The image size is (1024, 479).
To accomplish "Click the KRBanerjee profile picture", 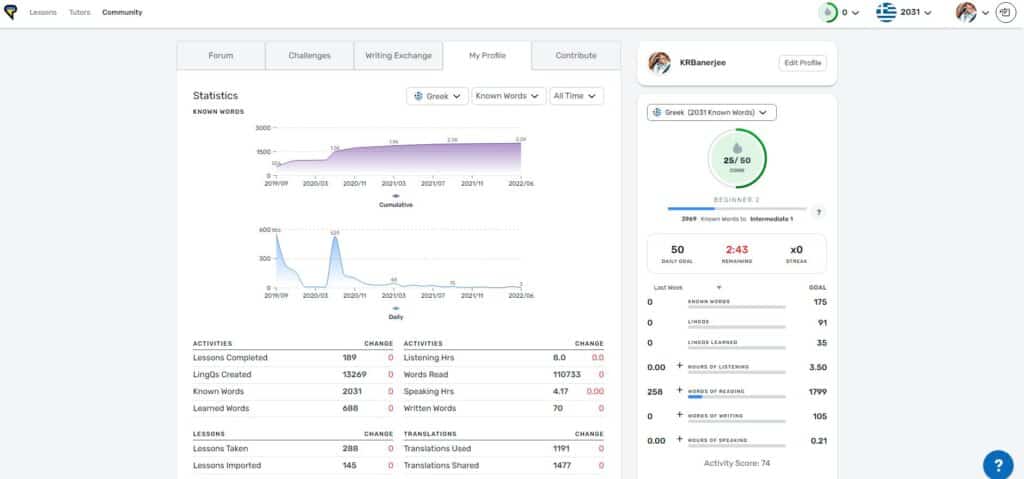I will click(x=659, y=63).
